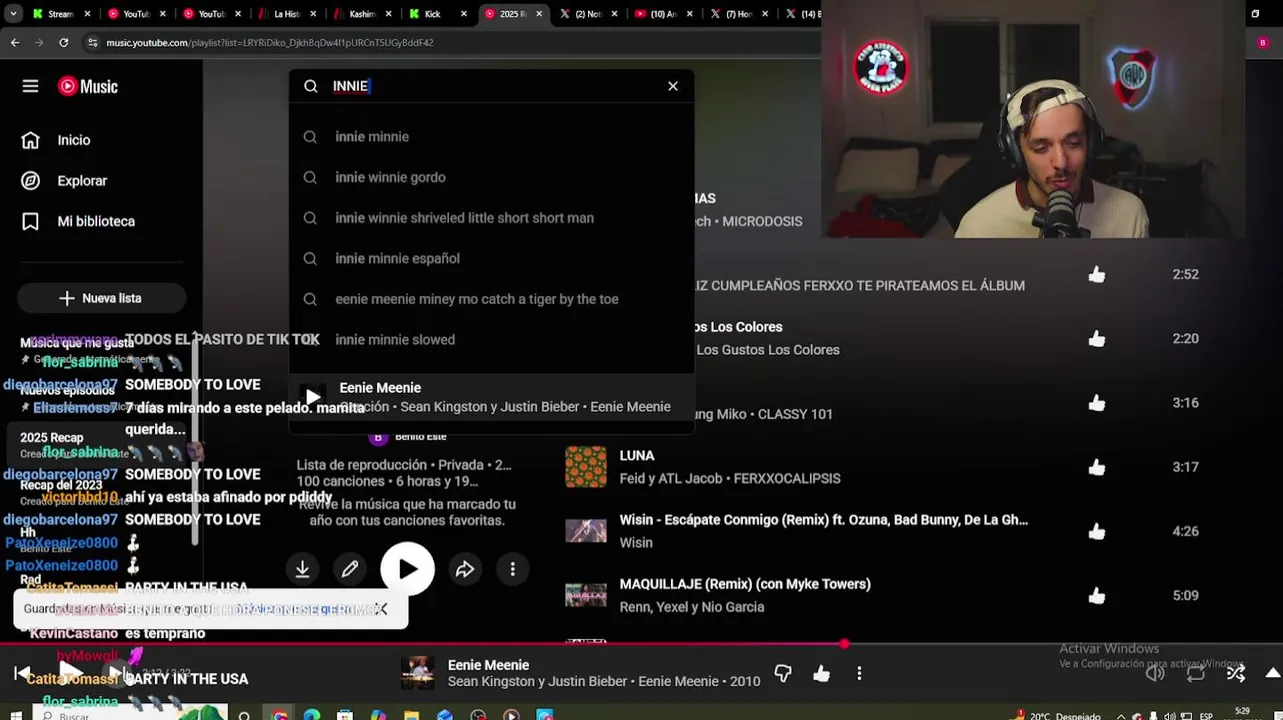The height and width of the screenshot is (720, 1283).
Task: Dislike the currently playing Eenie Meenie
Action: [783, 674]
